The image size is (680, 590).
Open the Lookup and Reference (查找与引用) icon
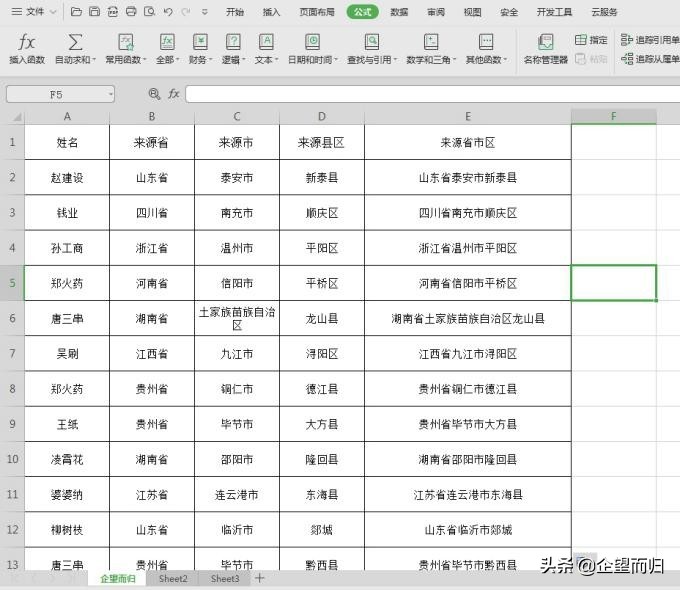(372, 43)
